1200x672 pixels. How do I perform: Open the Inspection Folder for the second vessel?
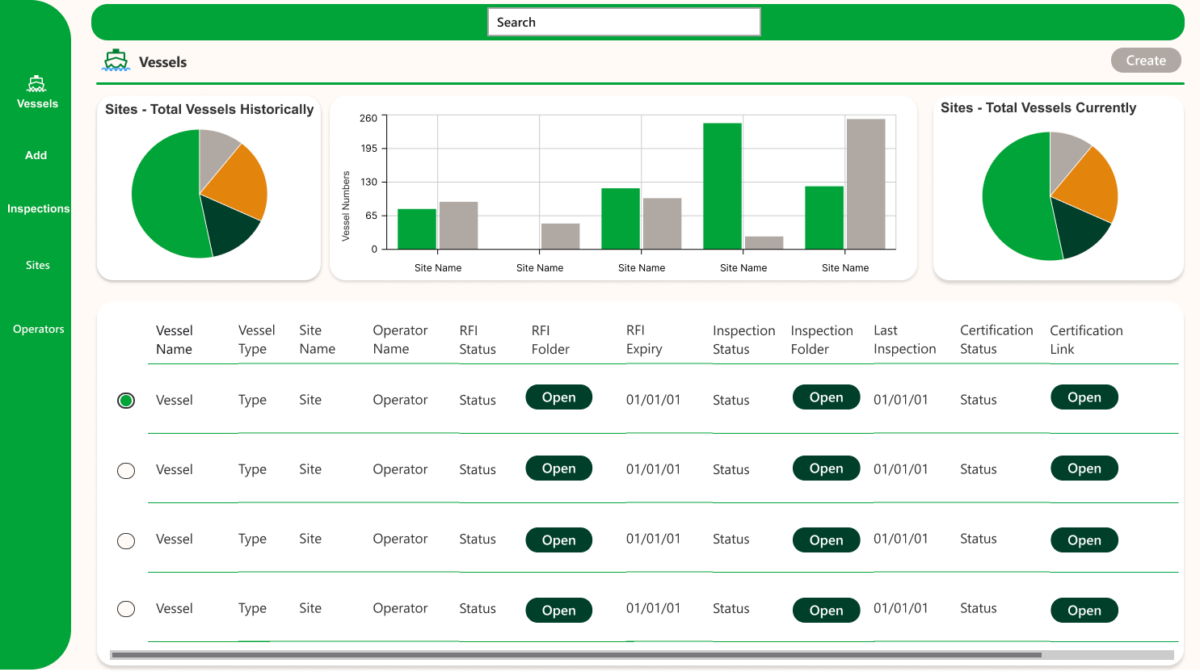point(826,468)
